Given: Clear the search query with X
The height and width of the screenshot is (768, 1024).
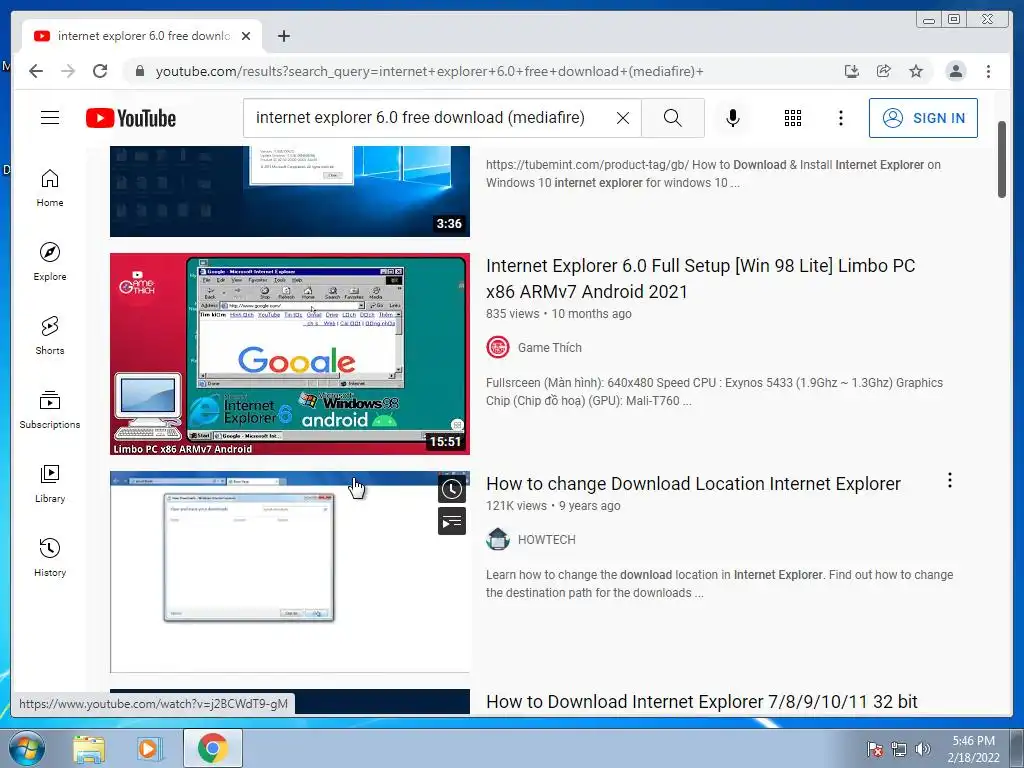Looking at the screenshot, I should [x=623, y=118].
